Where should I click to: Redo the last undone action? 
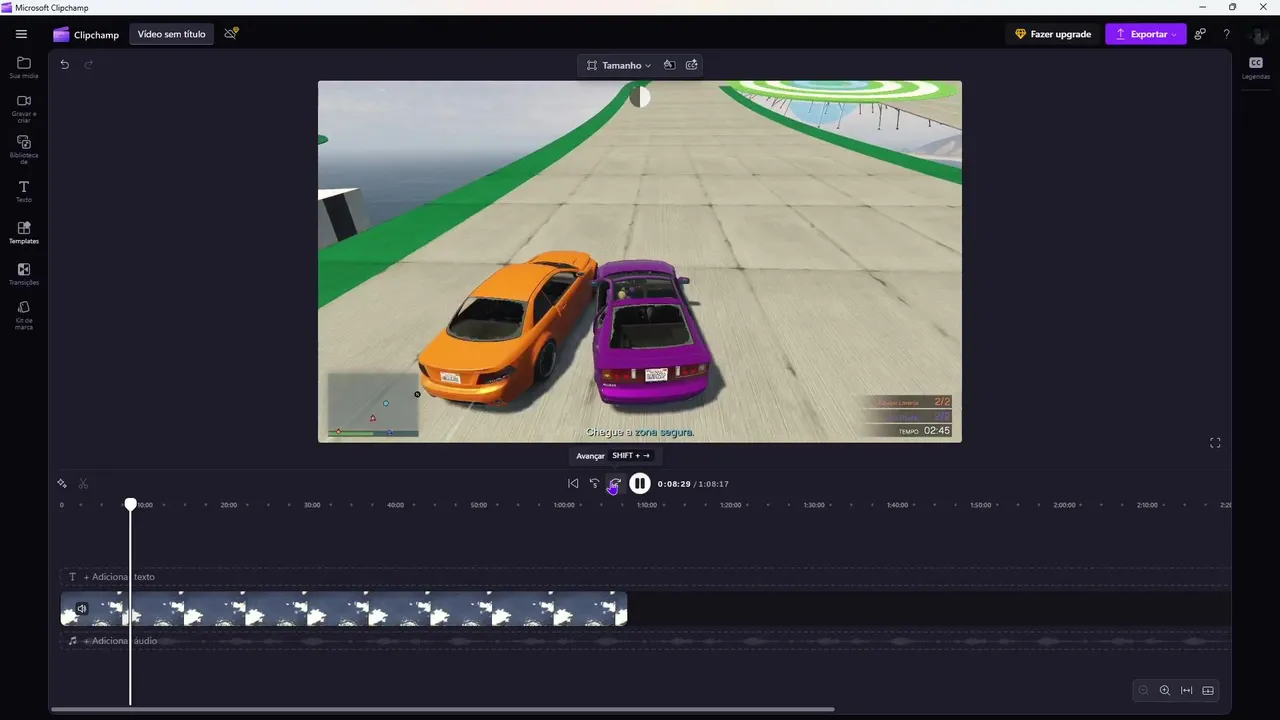click(x=88, y=64)
